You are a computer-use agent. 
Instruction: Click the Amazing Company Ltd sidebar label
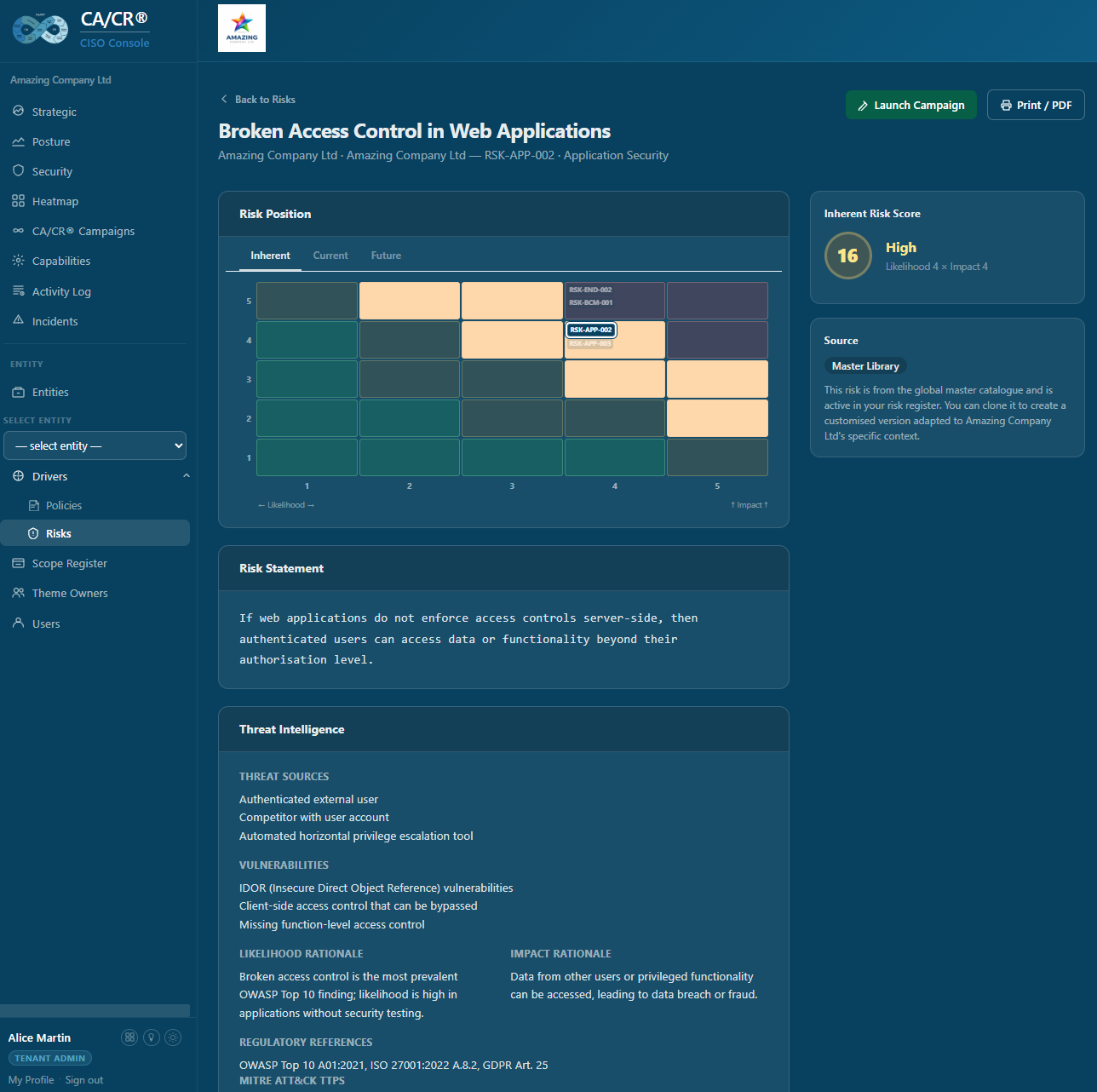[x=60, y=80]
